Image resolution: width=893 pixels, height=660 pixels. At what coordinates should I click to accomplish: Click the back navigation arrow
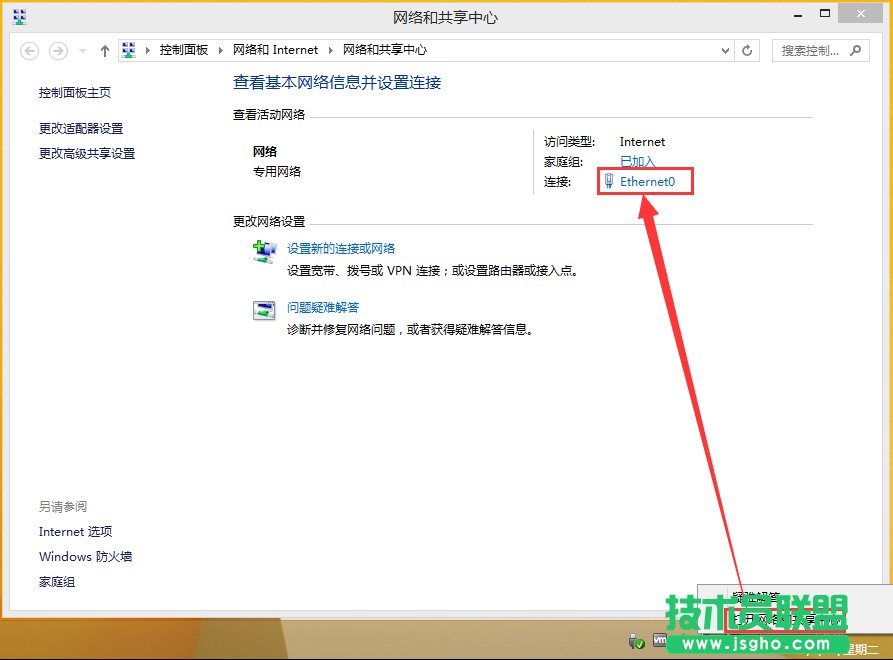[x=30, y=50]
